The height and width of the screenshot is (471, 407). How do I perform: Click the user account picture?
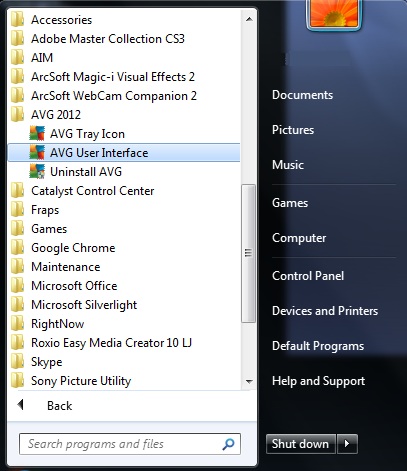[334, 13]
